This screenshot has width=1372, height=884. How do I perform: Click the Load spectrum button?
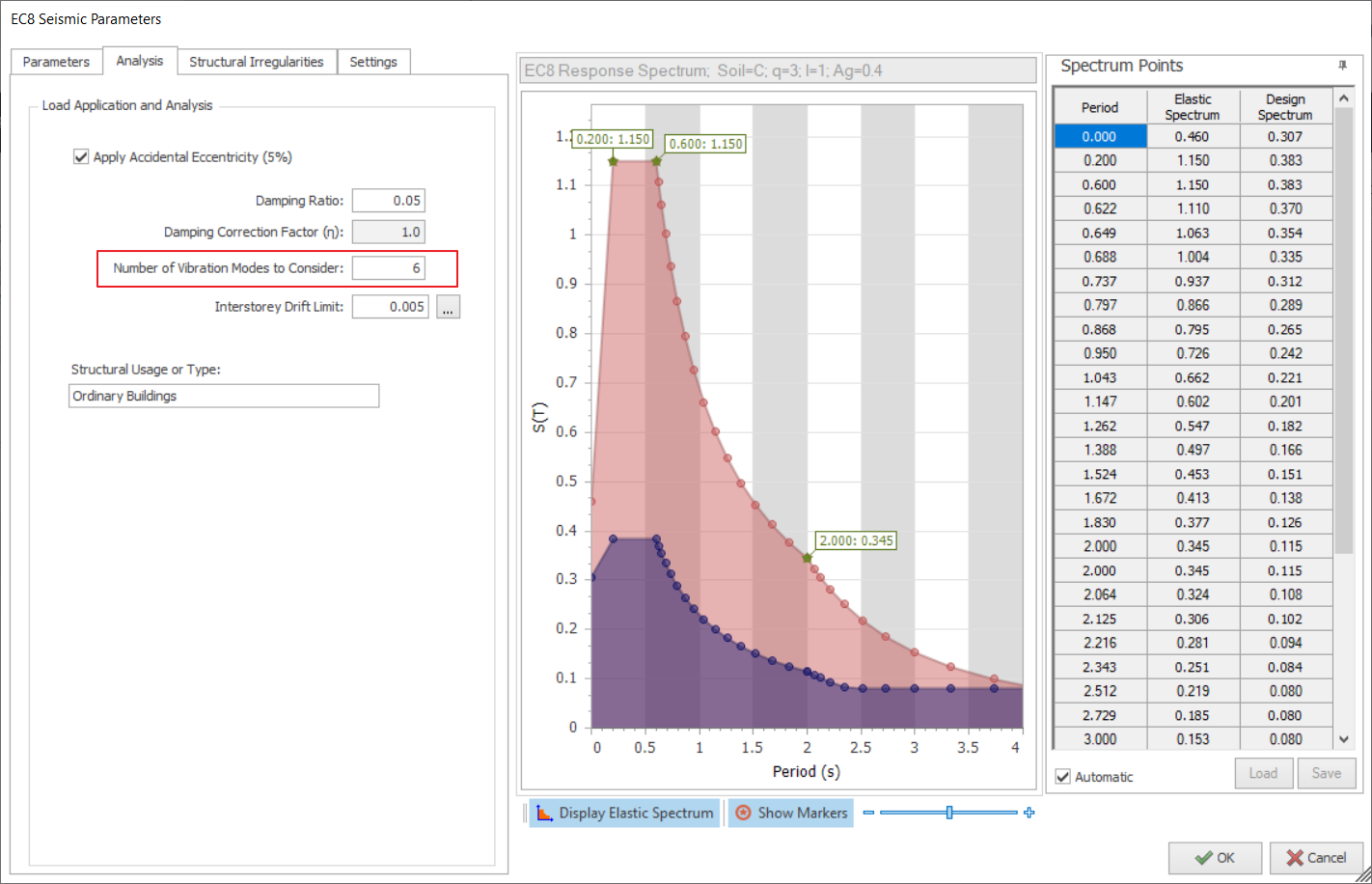(x=1263, y=773)
